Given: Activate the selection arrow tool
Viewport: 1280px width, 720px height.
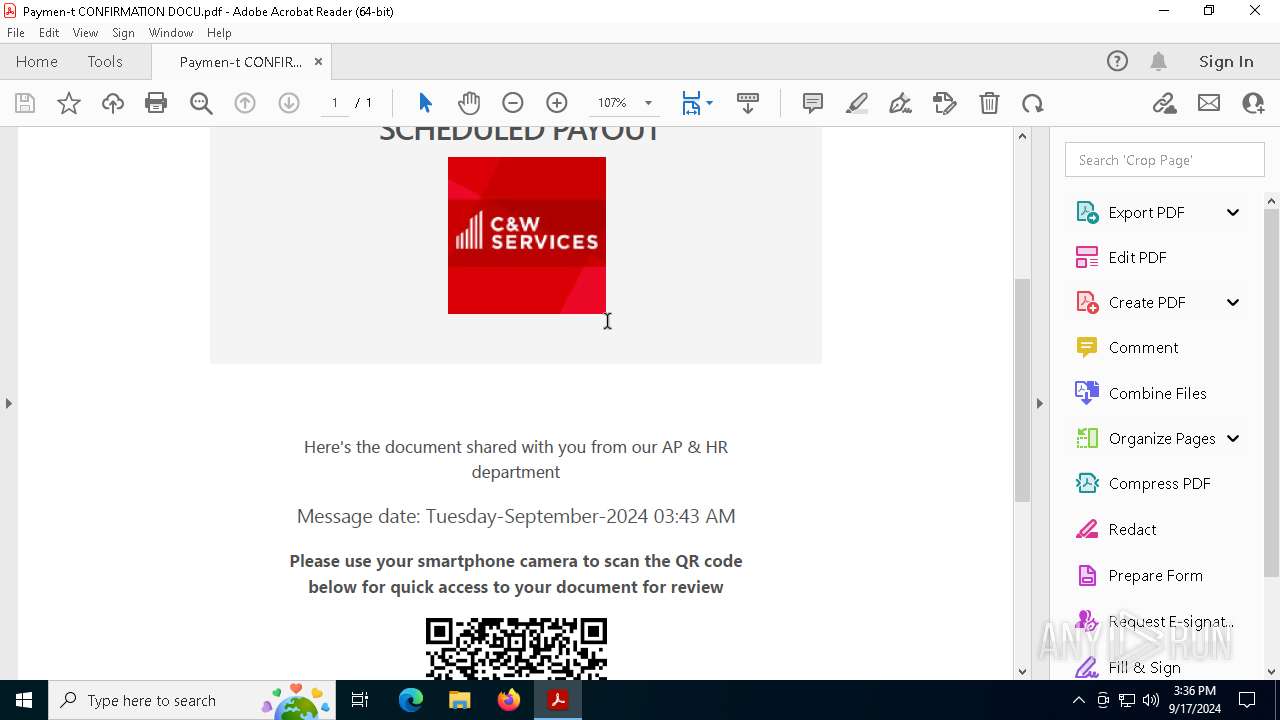Looking at the screenshot, I should click(x=425, y=103).
